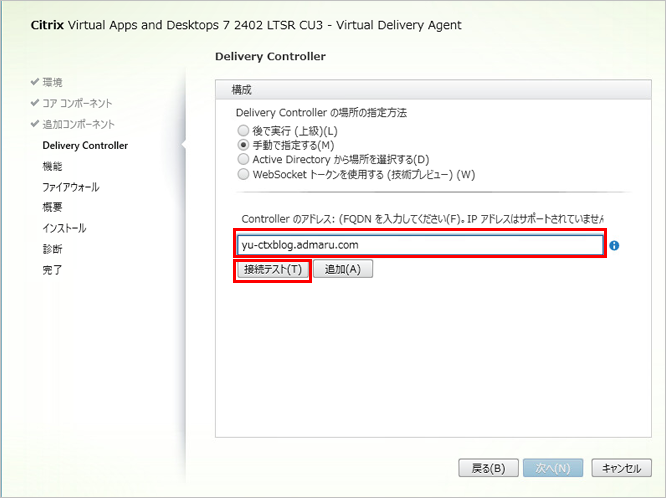
Task: Click the checkmark next to 追加コンポーネント
Action: tap(35, 124)
